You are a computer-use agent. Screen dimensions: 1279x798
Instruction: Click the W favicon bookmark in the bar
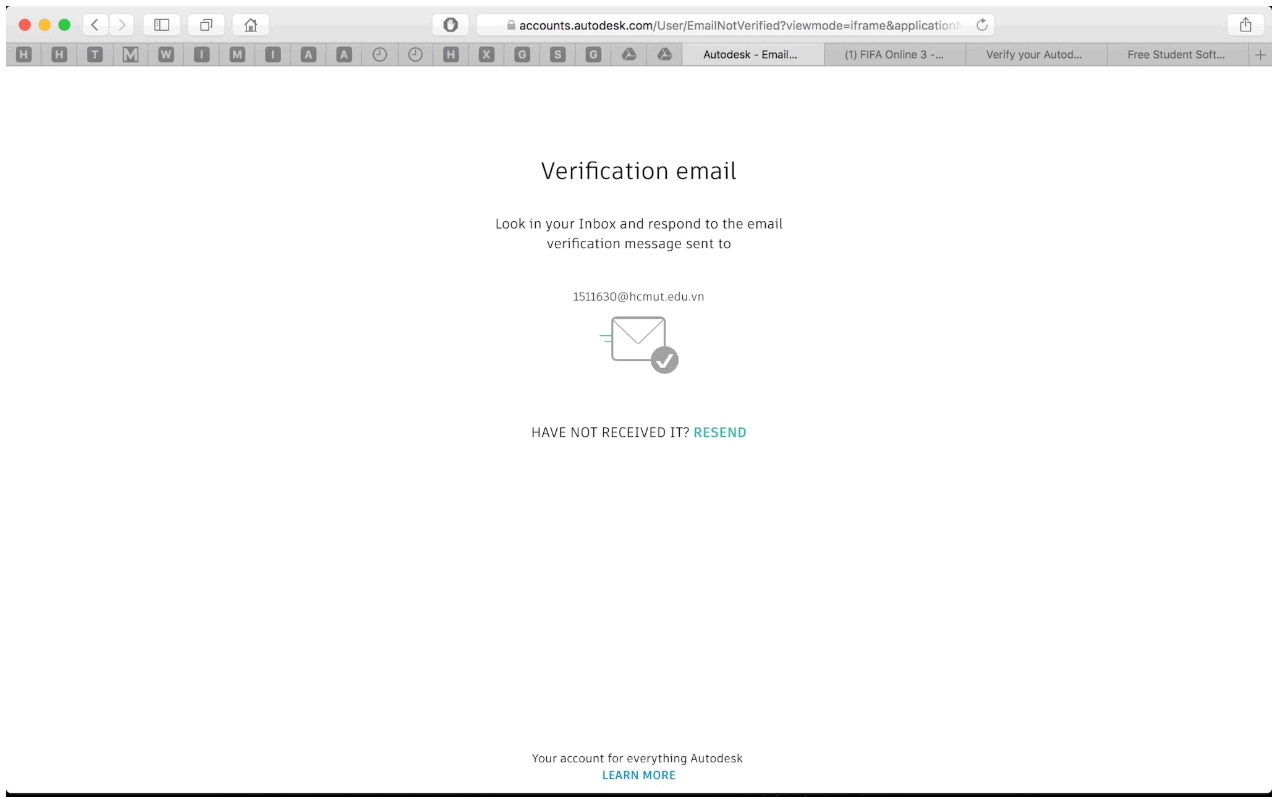point(165,55)
